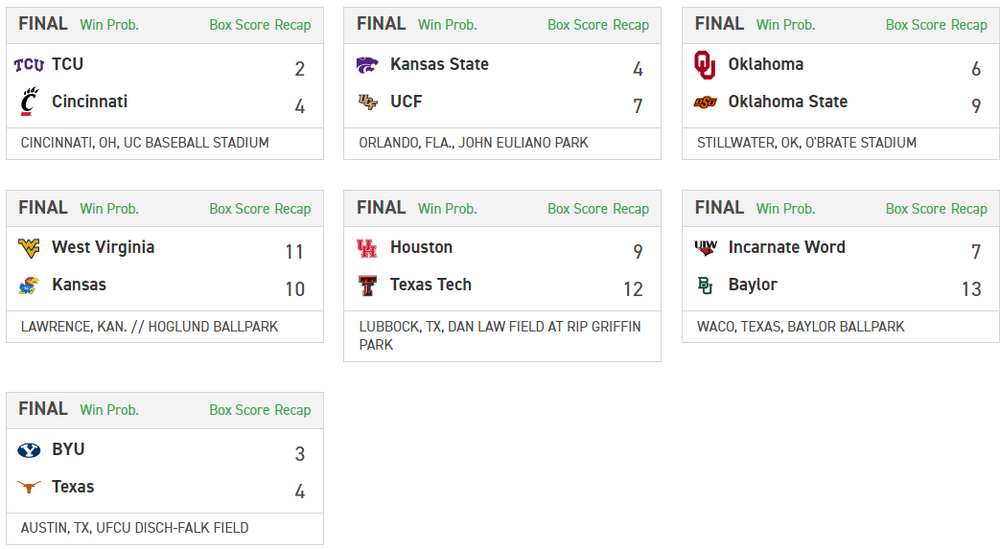Click the West Virginia logo
The image size is (1000, 549).
[29, 248]
